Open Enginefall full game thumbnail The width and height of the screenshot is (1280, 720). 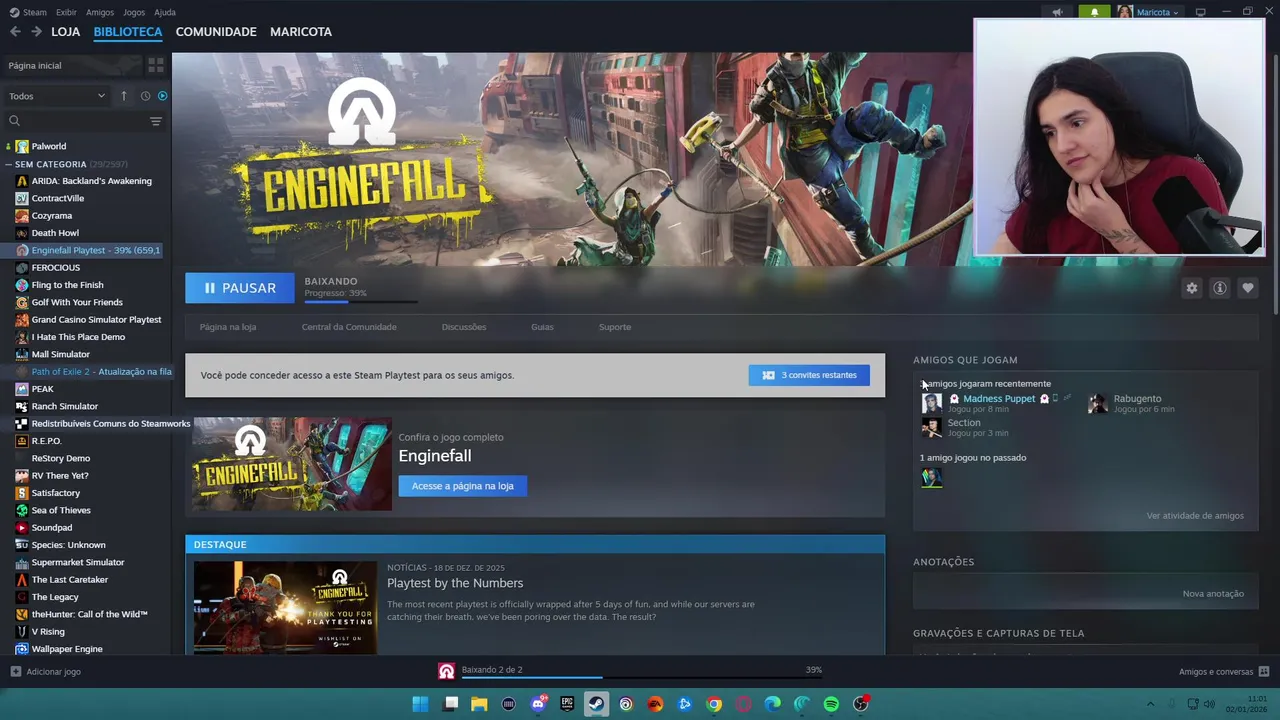pos(292,464)
